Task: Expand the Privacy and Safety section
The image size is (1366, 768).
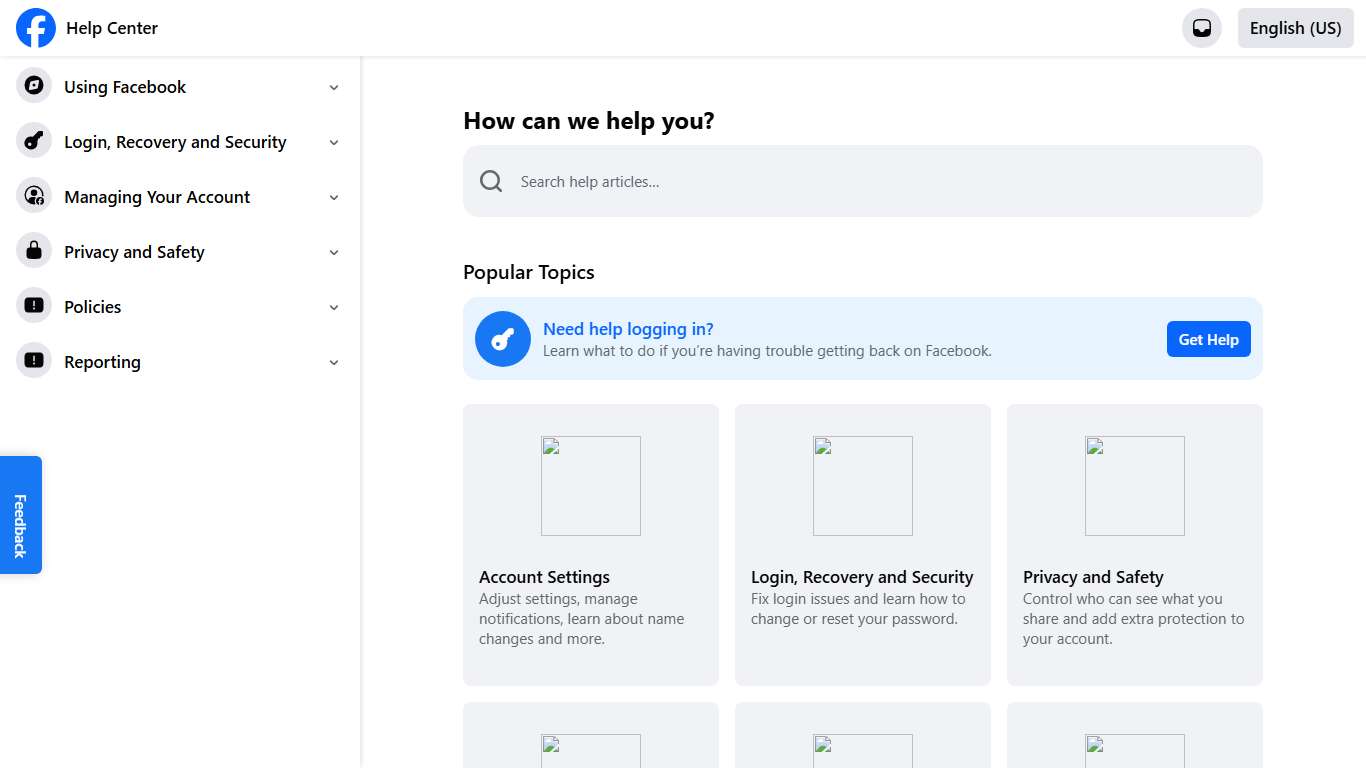Action: 334,252
